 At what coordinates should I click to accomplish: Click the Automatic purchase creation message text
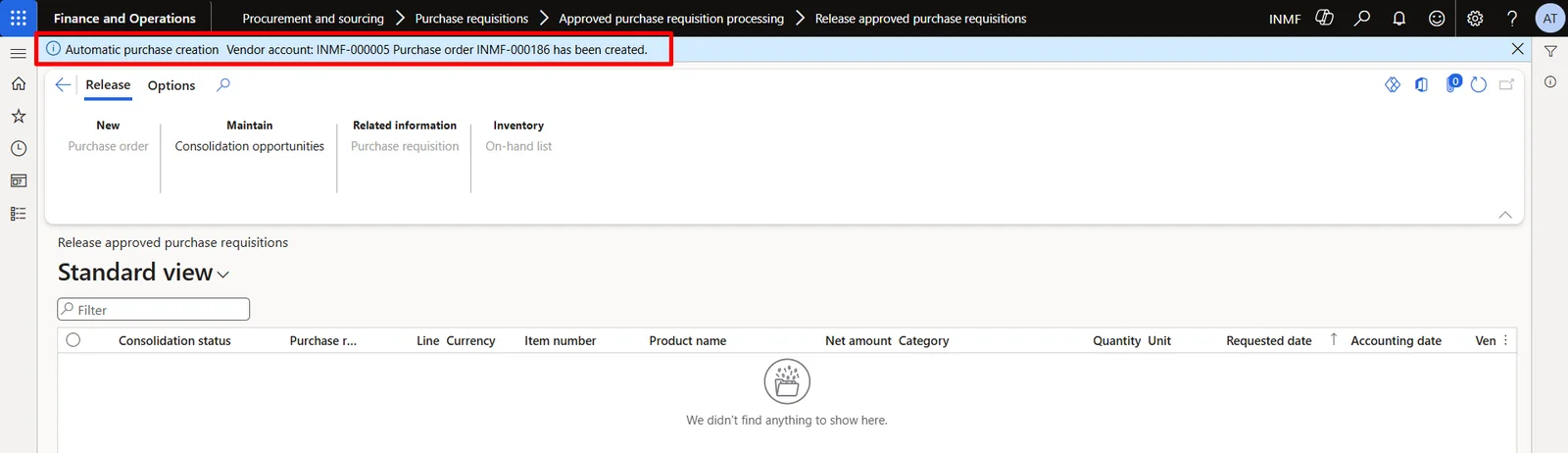click(x=142, y=50)
